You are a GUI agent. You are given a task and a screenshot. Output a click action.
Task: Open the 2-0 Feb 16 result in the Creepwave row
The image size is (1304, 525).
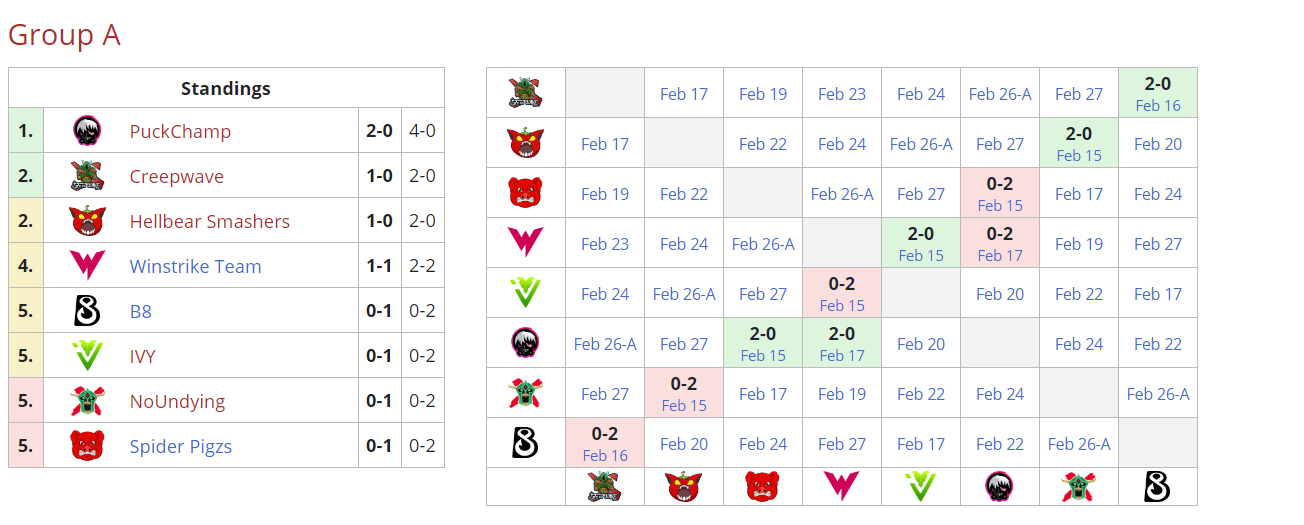coord(1157,94)
